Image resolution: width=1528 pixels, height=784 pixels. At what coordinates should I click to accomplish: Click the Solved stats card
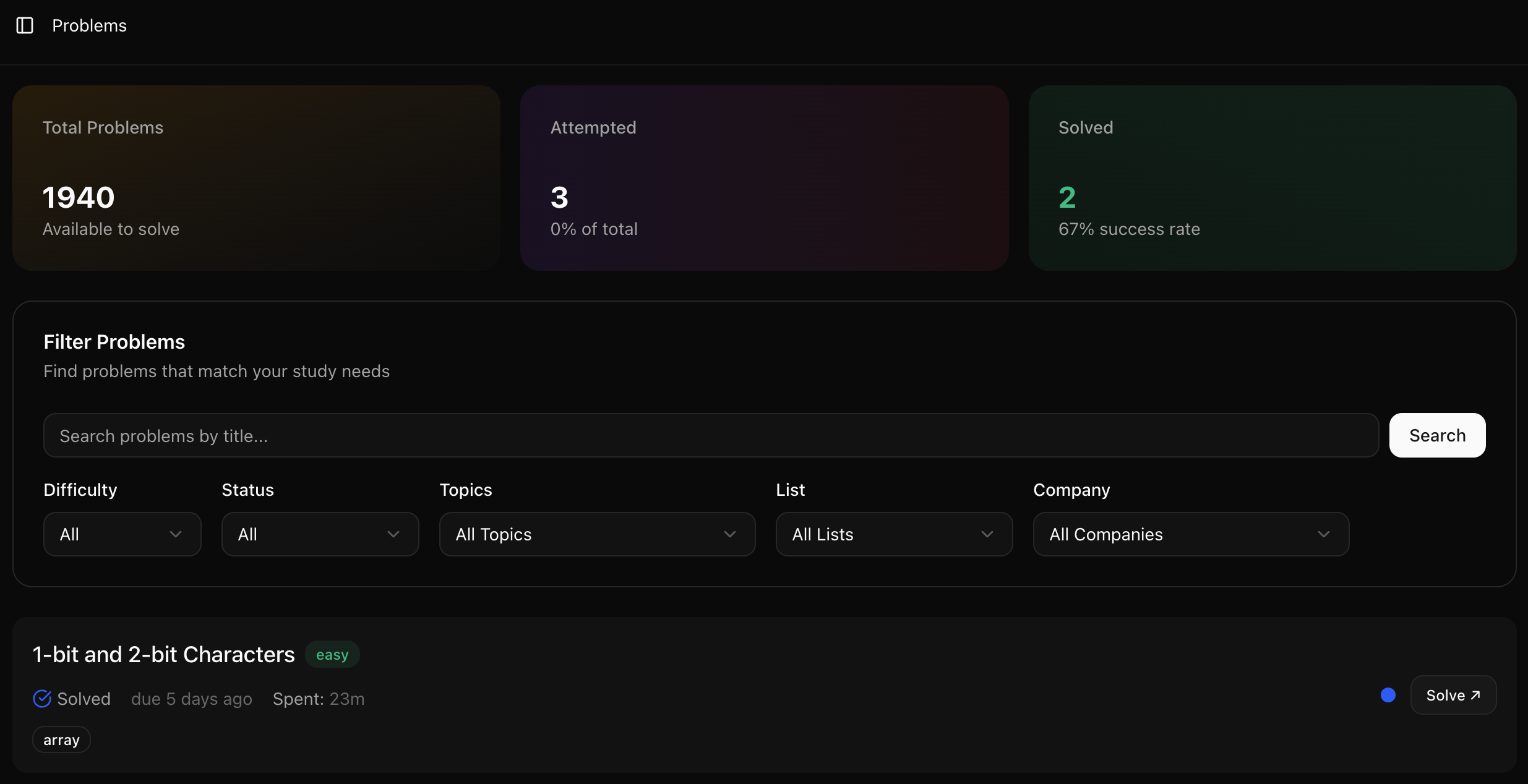(1272, 178)
